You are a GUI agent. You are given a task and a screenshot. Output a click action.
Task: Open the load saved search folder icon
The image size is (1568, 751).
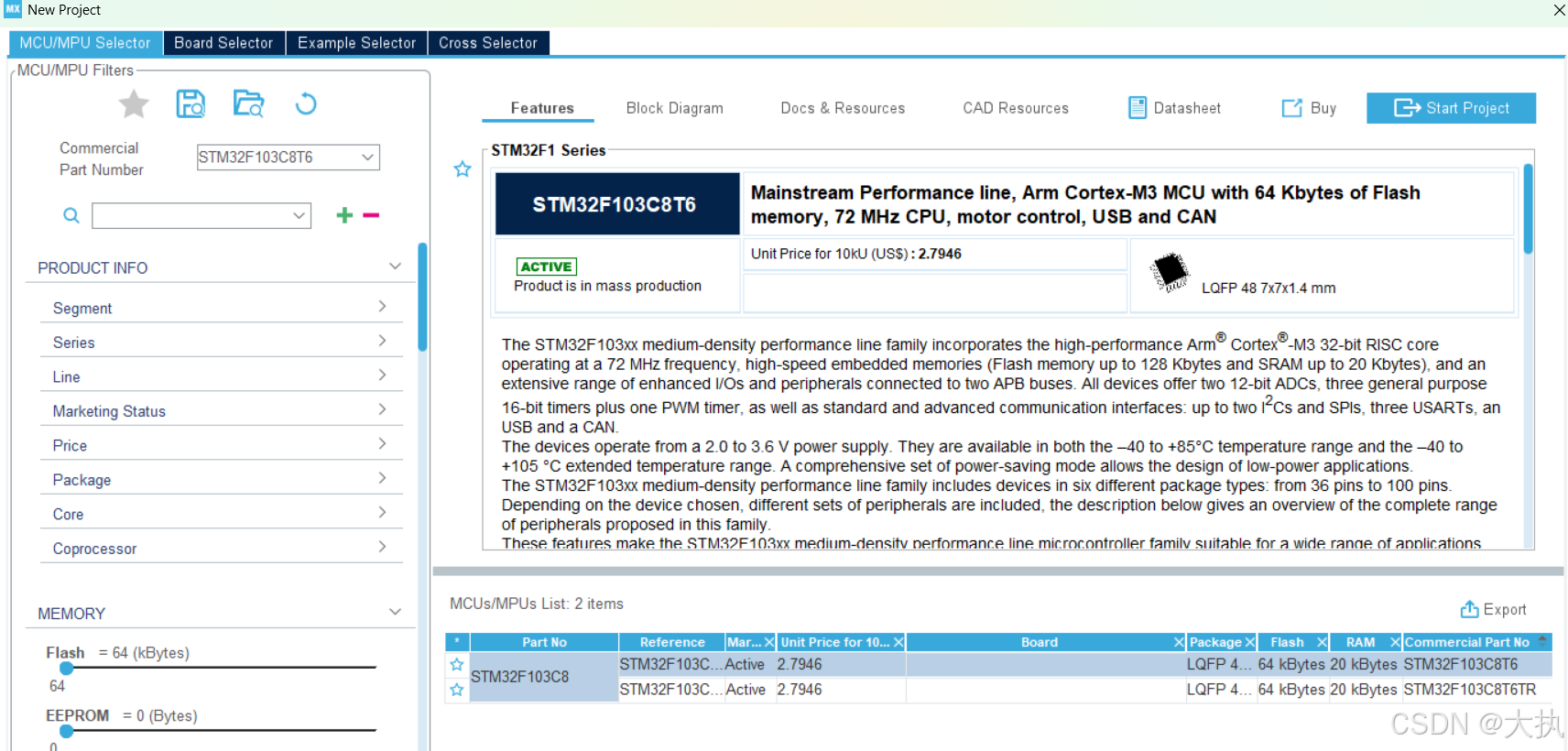[x=248, y=104]
